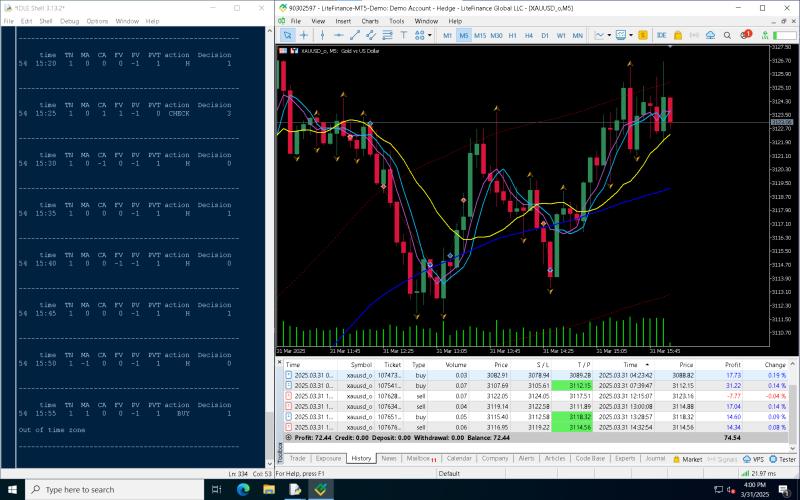Open the Experts tab
This screenshot has height=500, width=800.
tap(625, 459)
